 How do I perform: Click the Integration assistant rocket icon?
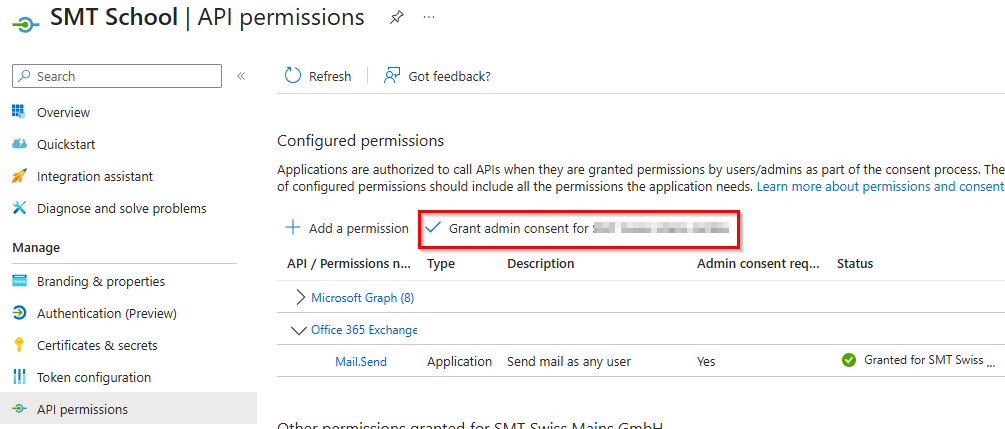tap(19, 176)
